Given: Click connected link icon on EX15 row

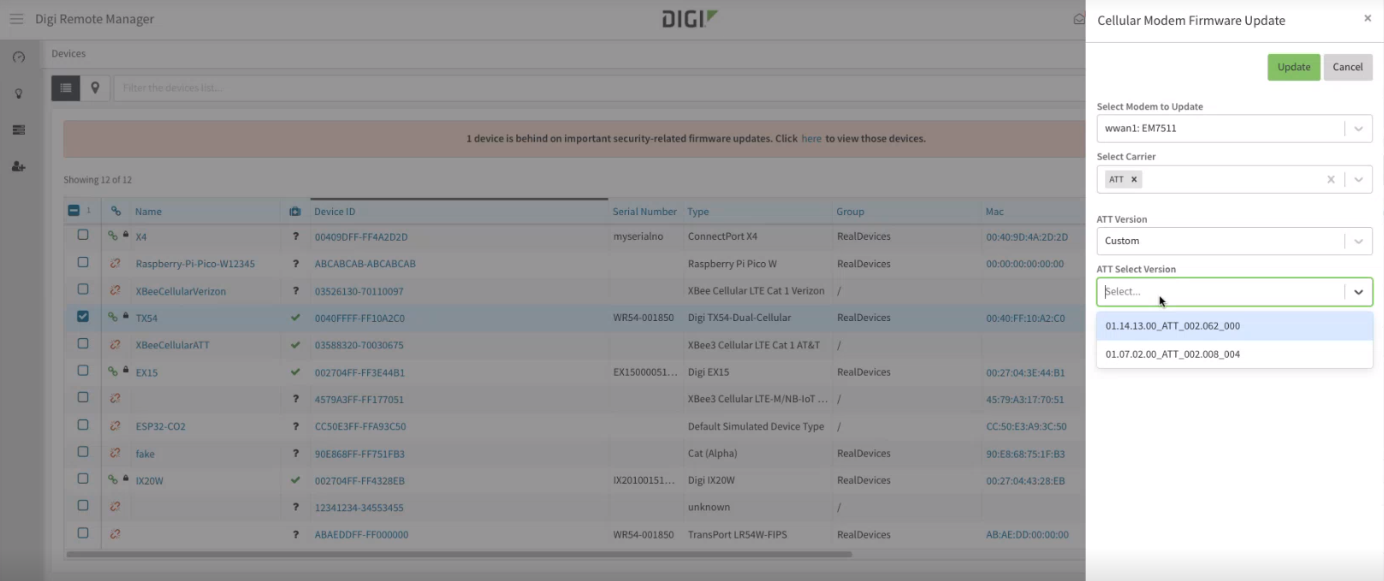Looking at the screenshot, I should point(113,371).
